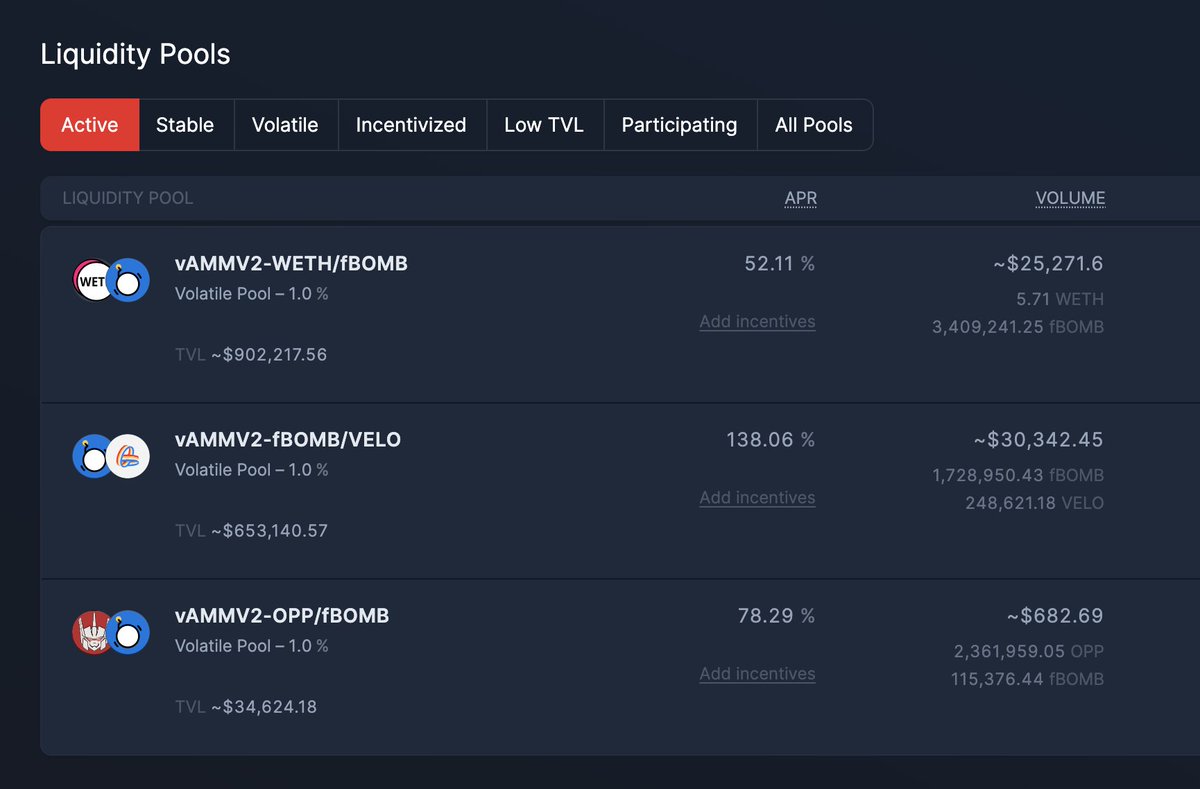Click TVL ~$902,217.56
This screenshot has height=789, width=1200.
pyautogui.click(x=251, y=355)
